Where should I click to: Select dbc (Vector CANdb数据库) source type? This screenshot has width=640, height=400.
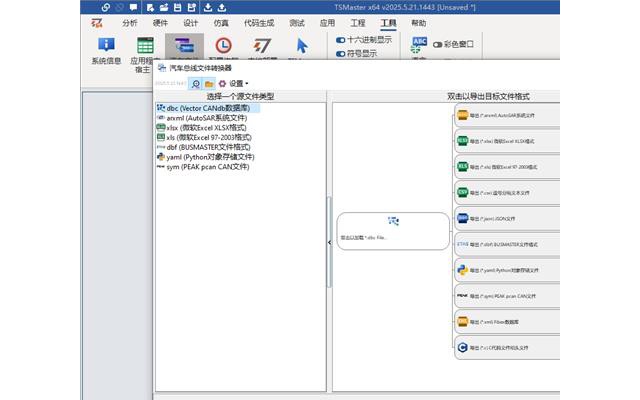pyautogui.click(x=208, y=108)
